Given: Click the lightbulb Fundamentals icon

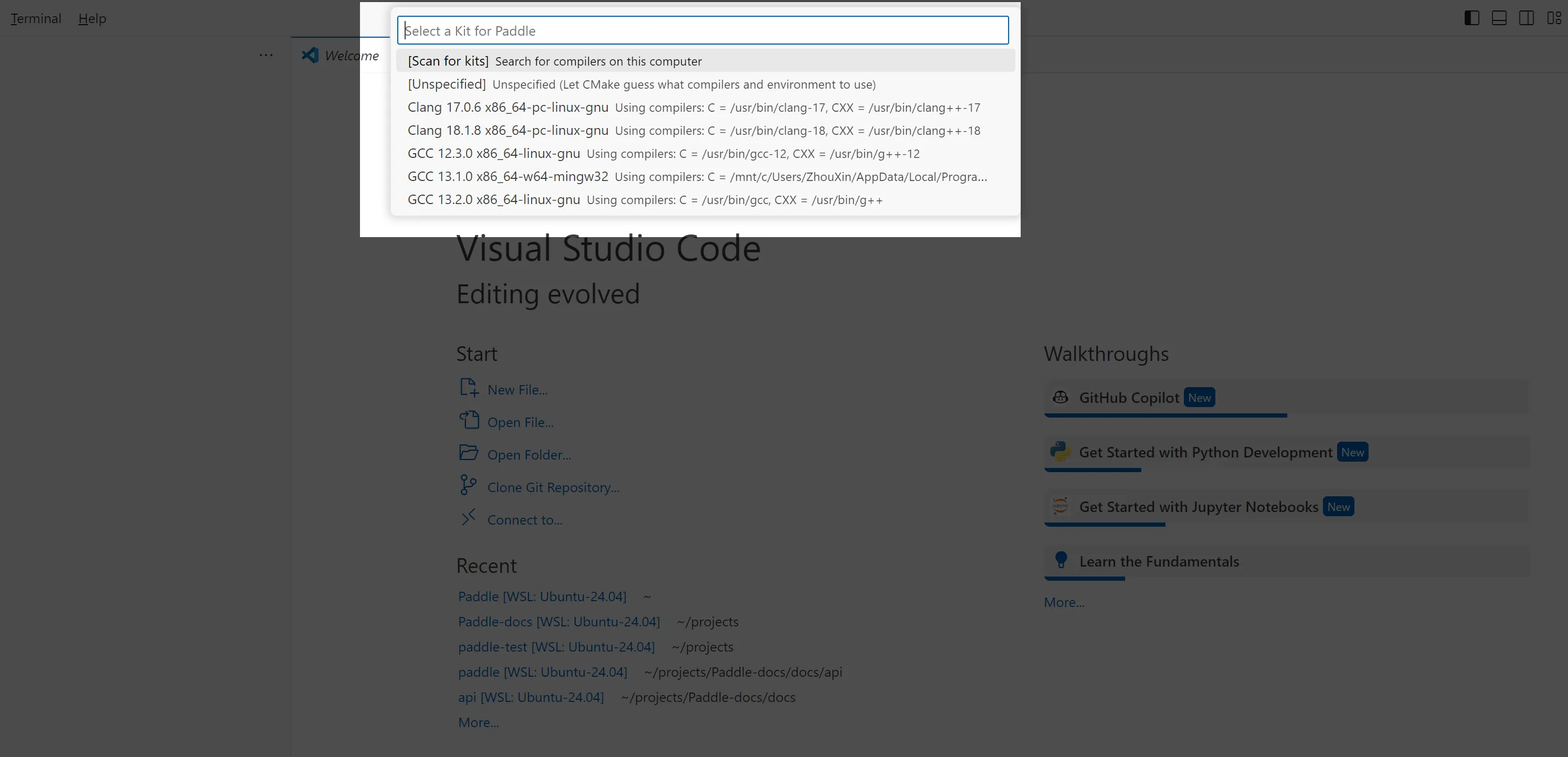Looking at the screenshot, I should click(1061, 560).
